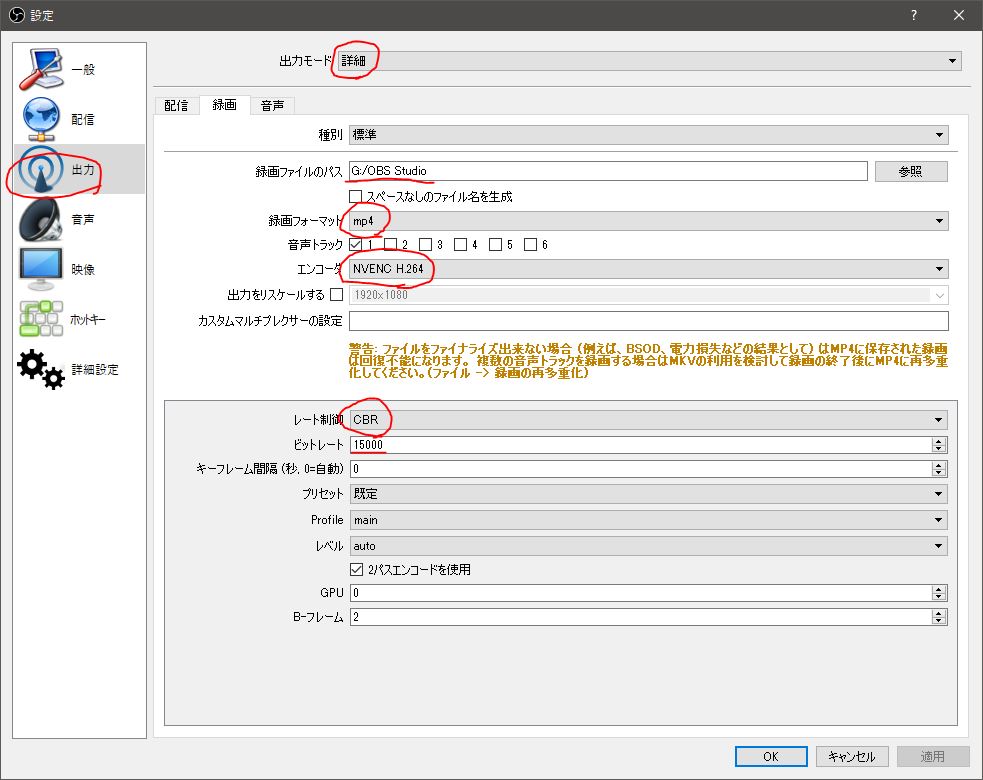The height and width of the screenshot is (780, 983).
Task: Open the 種別 dropdown showing 標準
Action: click(x=648, y=134)
